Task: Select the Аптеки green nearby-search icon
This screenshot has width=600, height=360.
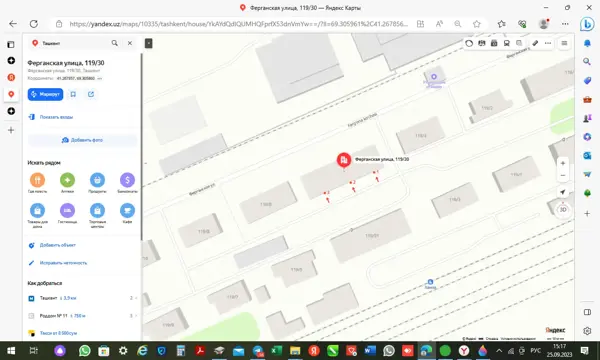Action: 67,180
